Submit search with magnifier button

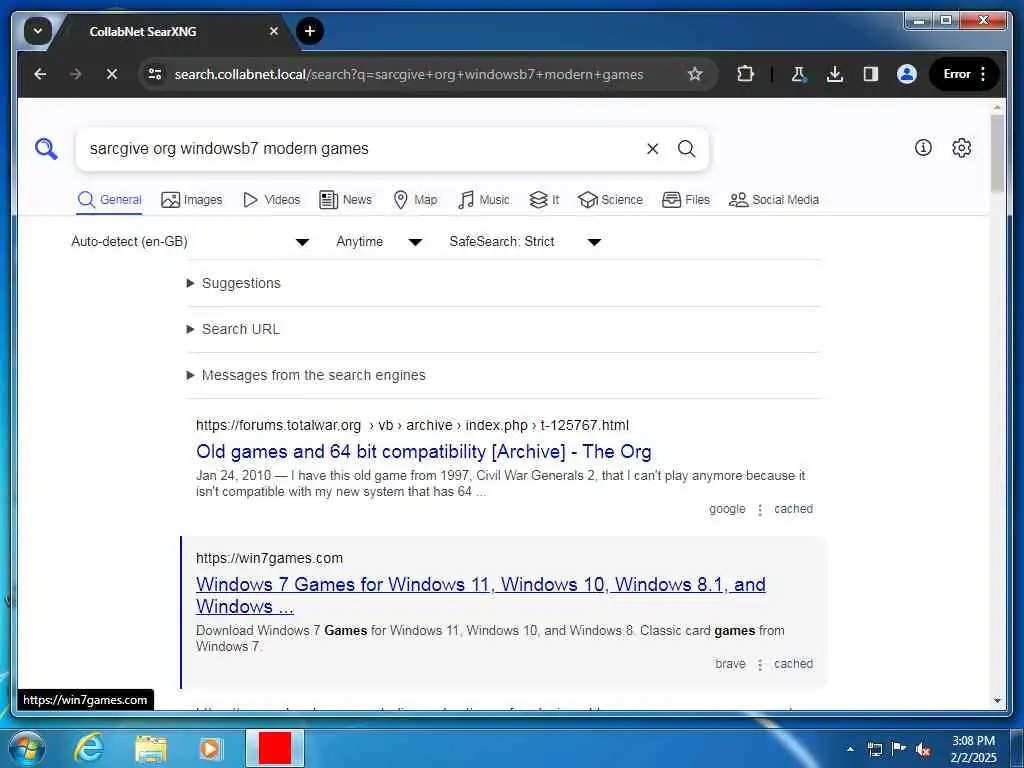pyautogui.click(x=686, y=149)
